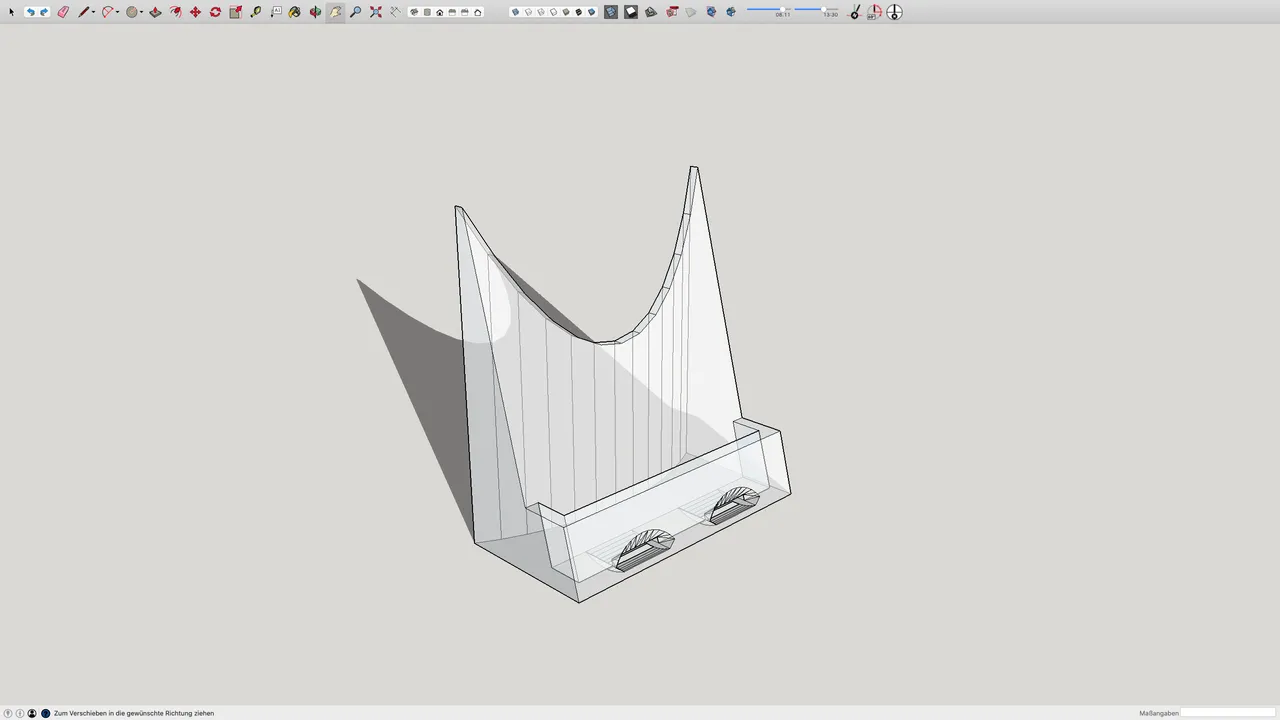Open the Line tool dropdown arrow
1280x720 pixels.
tap(94, 12)
